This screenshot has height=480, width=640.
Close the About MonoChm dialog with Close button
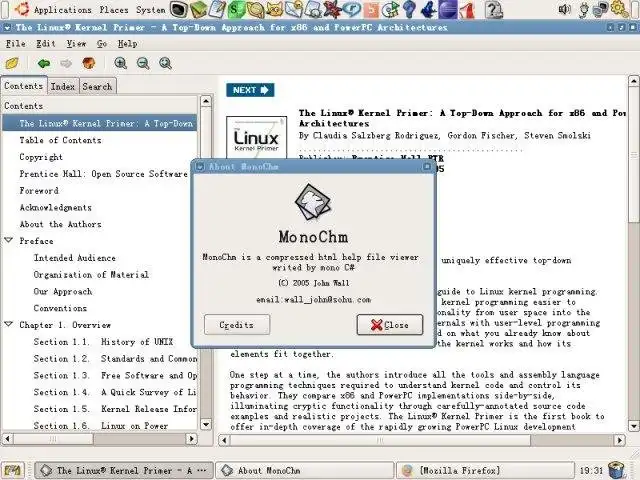tap(390, 325)
